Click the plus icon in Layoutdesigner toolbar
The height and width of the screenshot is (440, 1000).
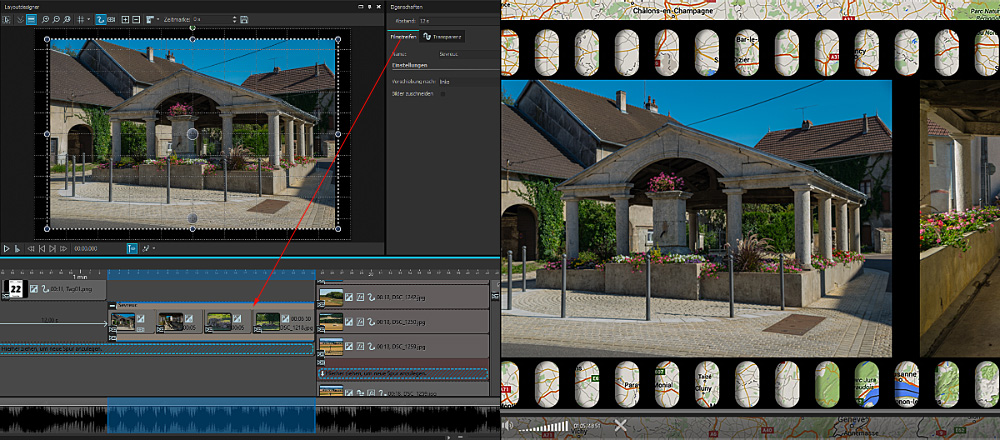click(x=125, y=19)
